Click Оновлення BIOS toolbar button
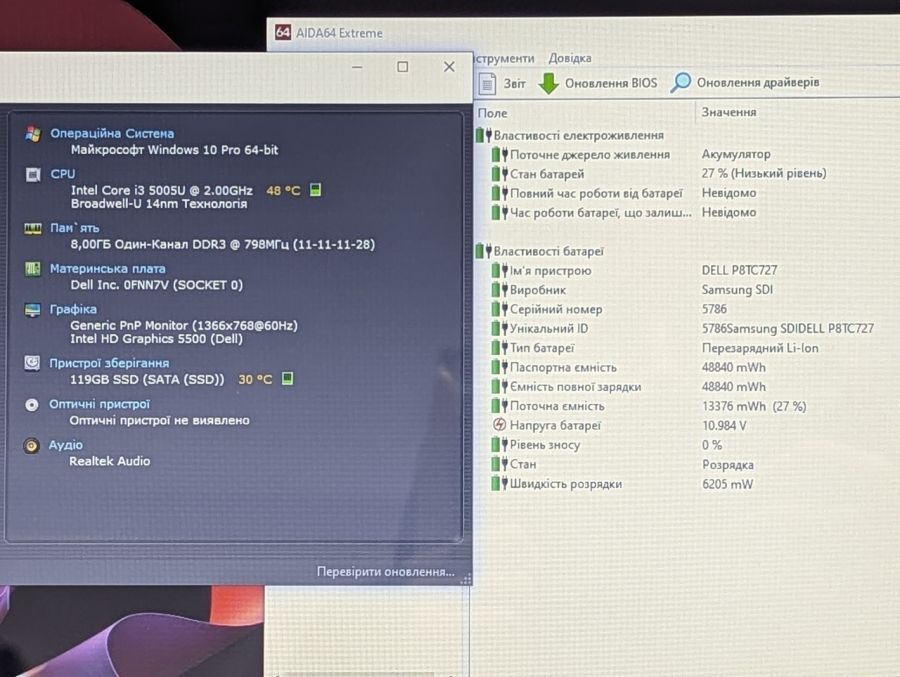 598,83
